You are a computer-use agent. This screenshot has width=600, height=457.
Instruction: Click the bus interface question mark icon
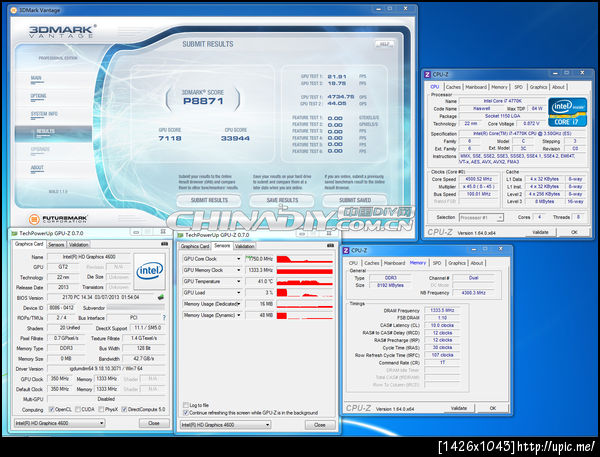[164, 318]
